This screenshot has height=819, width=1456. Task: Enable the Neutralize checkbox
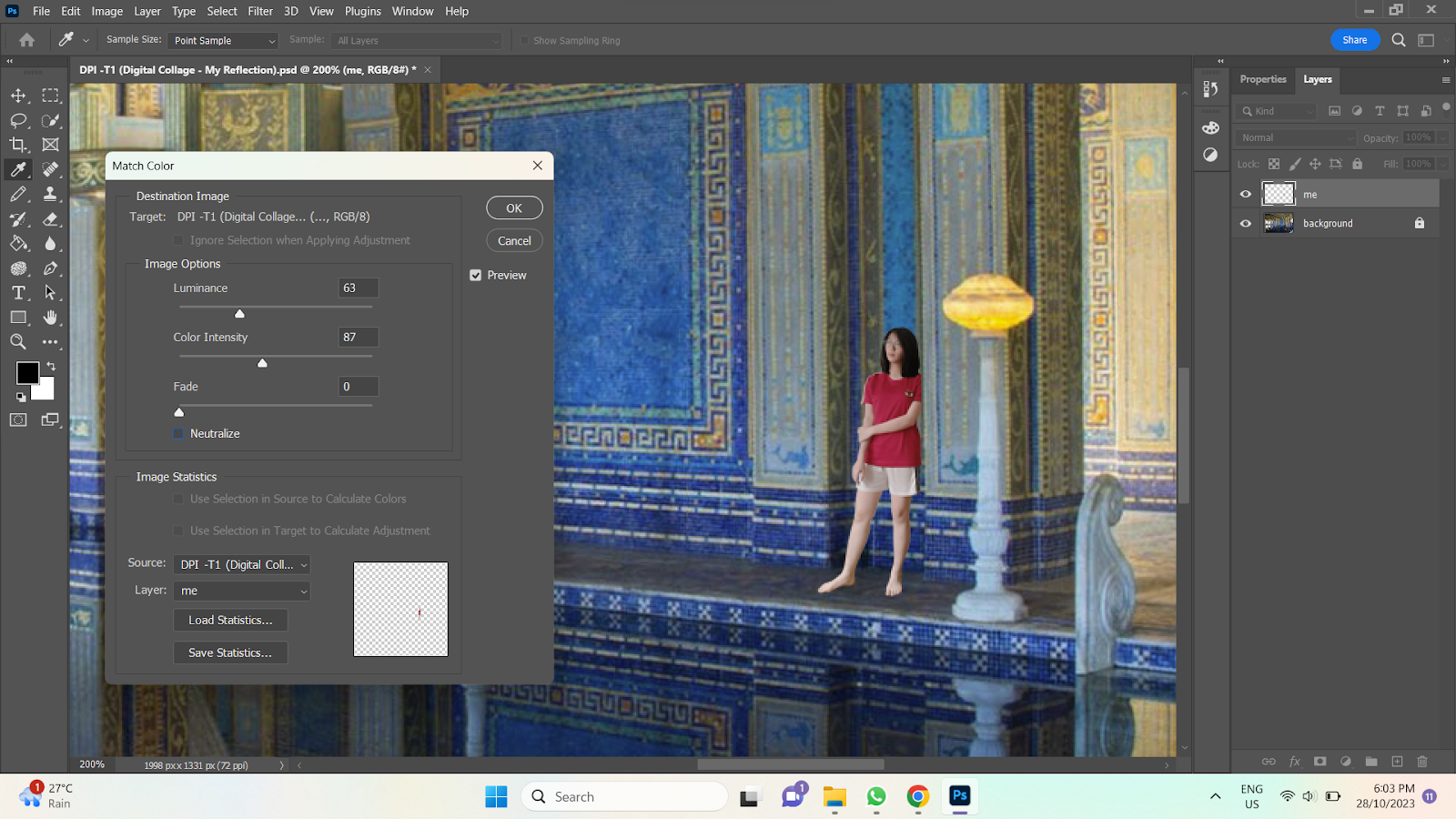coord(179,434)
